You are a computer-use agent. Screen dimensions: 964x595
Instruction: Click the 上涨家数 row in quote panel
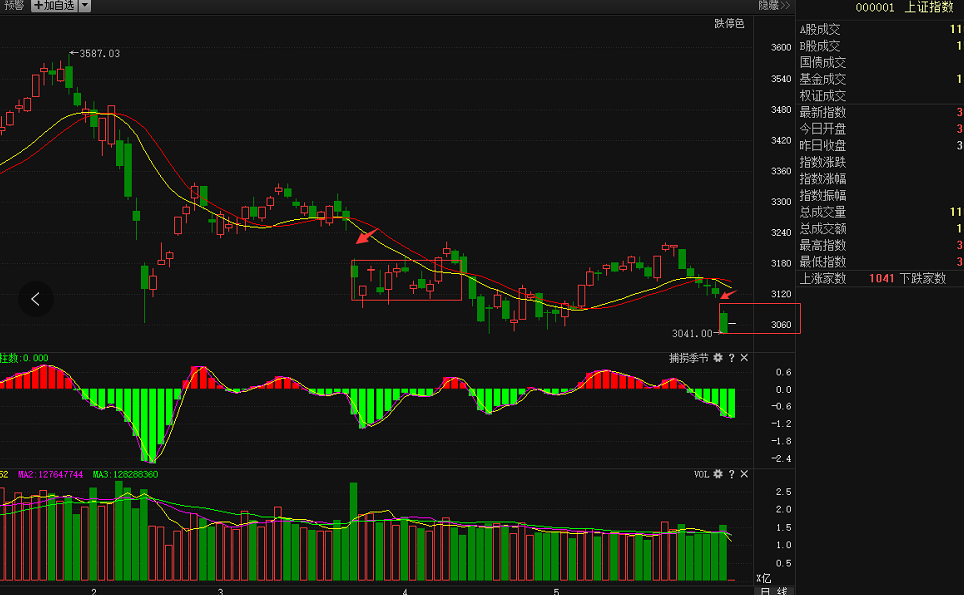pyautogui.click(x=822, y=278)
